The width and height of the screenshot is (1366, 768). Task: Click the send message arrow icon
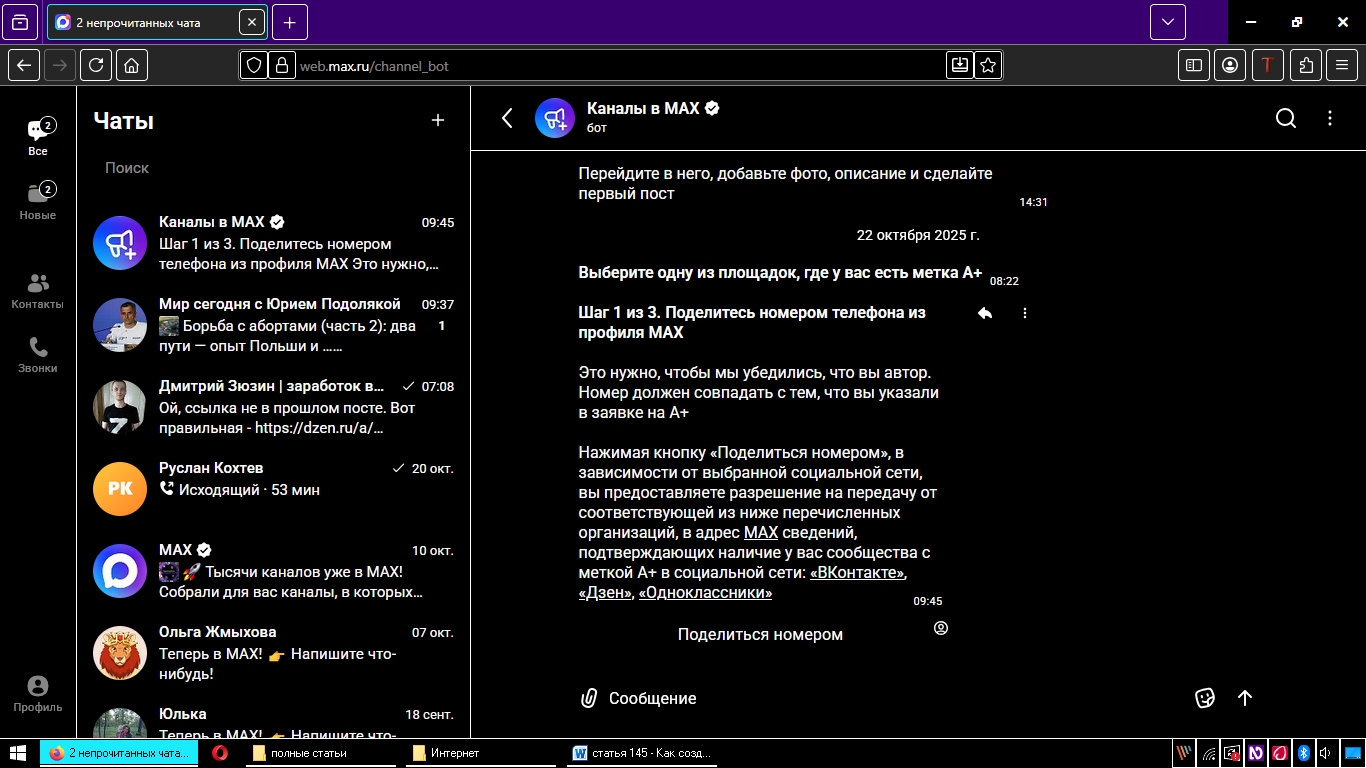1245,698
